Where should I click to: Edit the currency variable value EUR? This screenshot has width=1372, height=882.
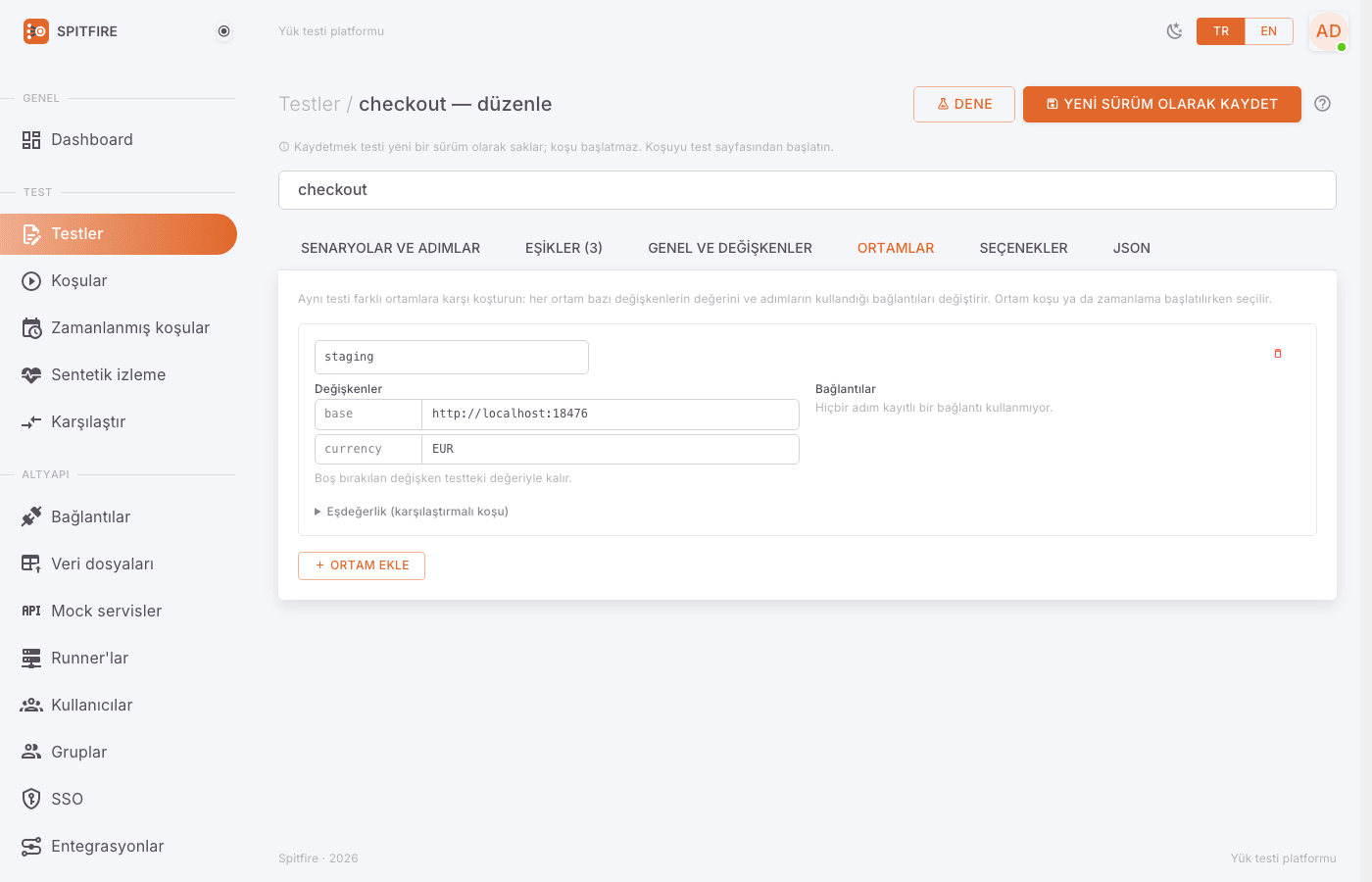[x=611, y=449]
